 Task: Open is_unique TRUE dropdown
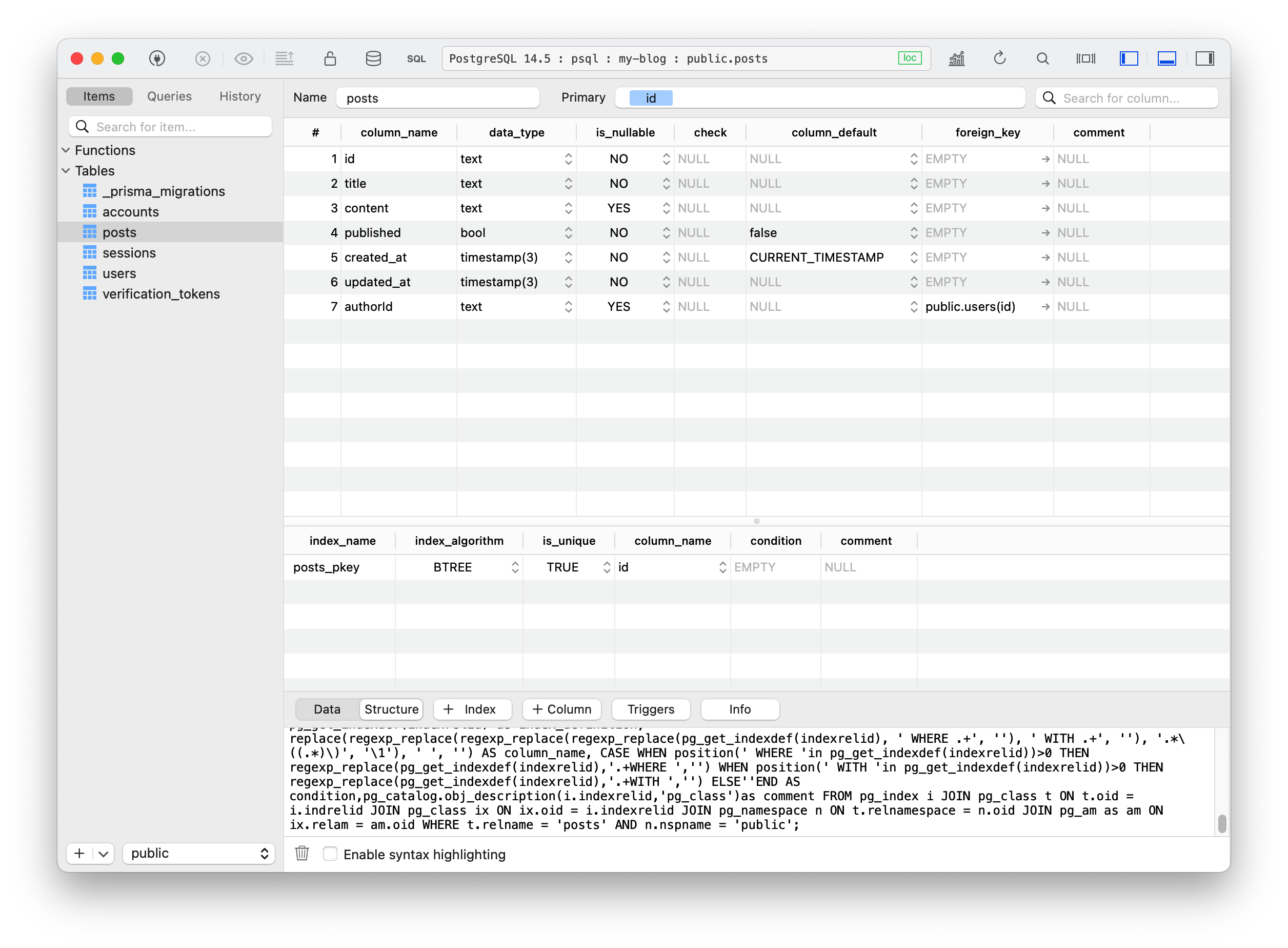point(607,567)
